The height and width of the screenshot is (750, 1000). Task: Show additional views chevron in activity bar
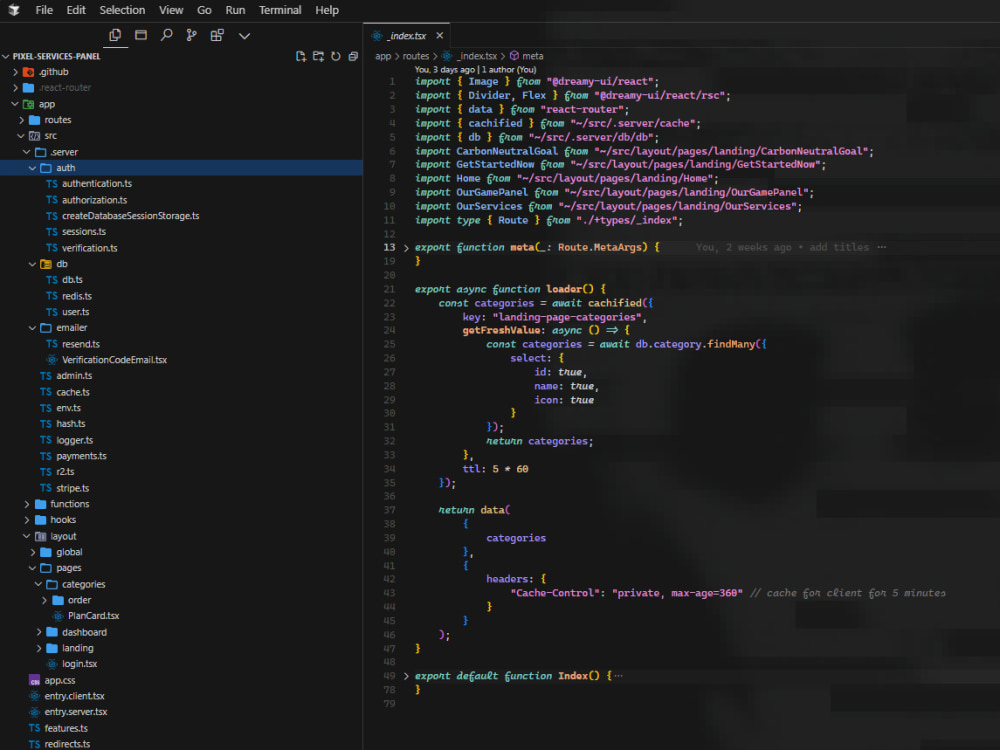244,36
